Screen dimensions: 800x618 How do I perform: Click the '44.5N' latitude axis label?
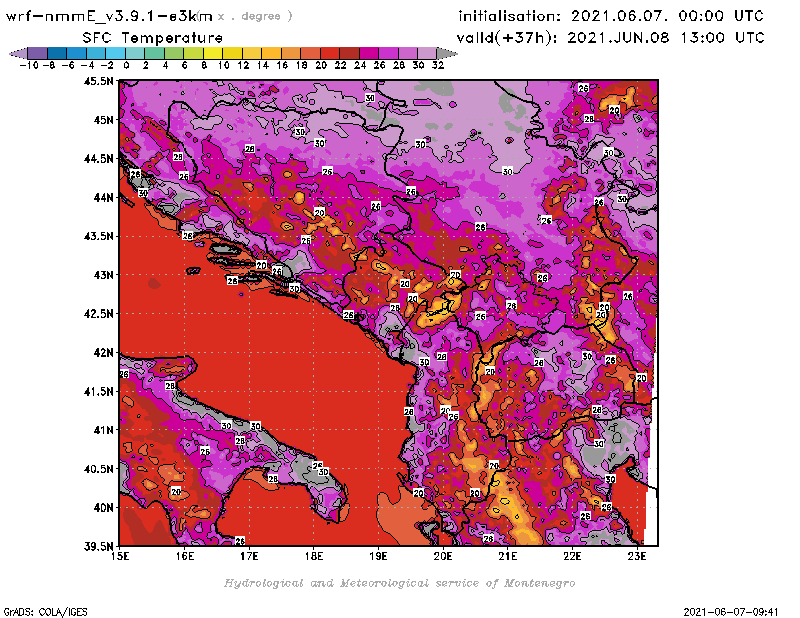click(x=98, y=159)
